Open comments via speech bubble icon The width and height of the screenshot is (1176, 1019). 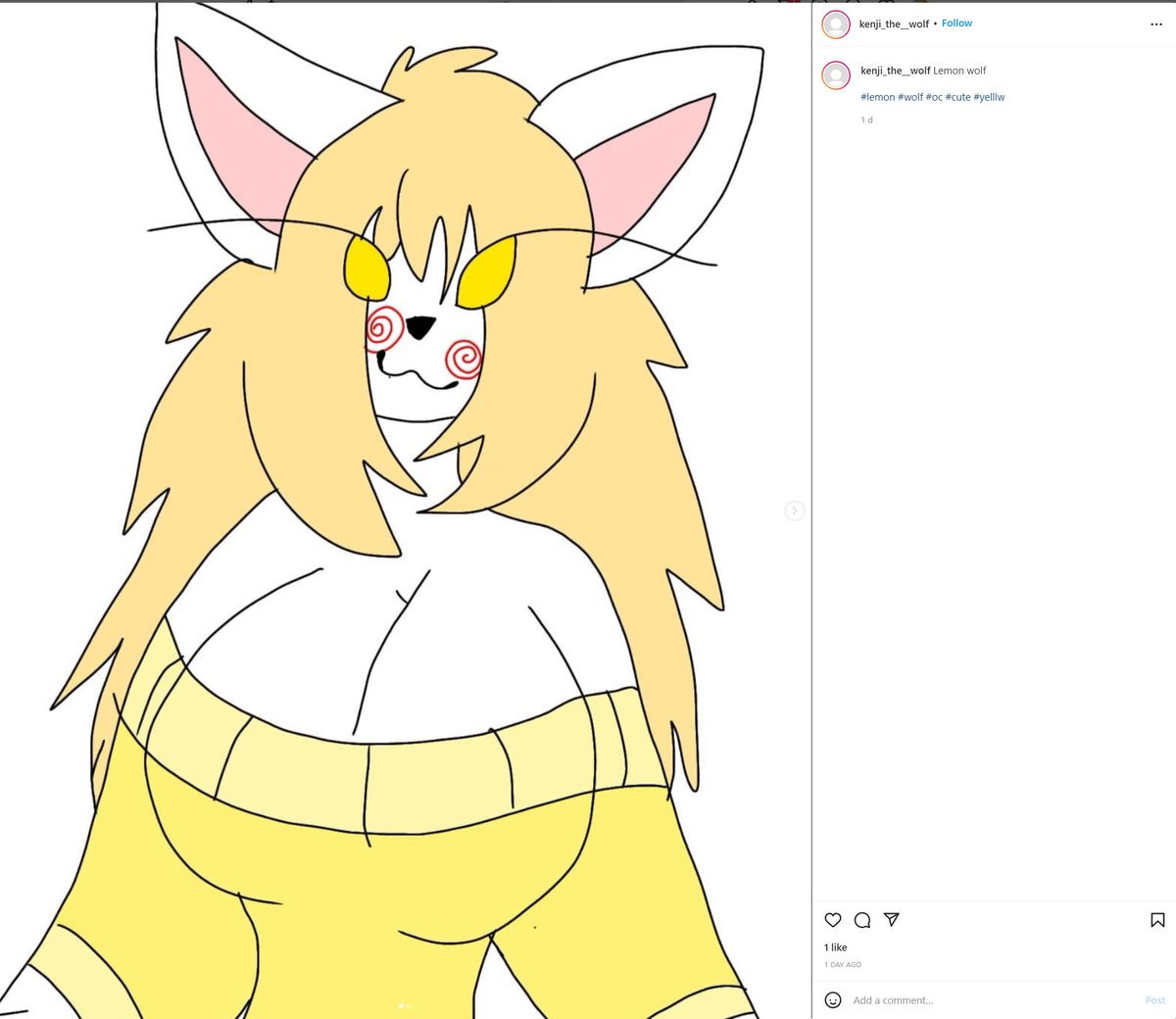[x=862, y=920]
